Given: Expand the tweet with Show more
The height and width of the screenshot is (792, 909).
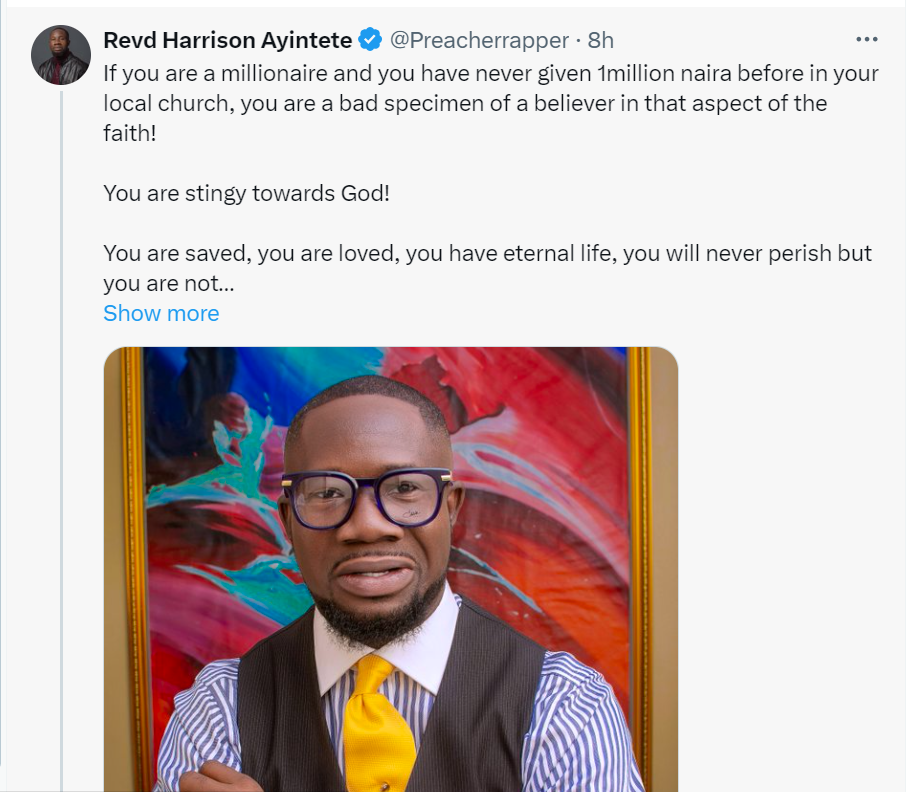Looking at the screenshot, I should point(161,313).
